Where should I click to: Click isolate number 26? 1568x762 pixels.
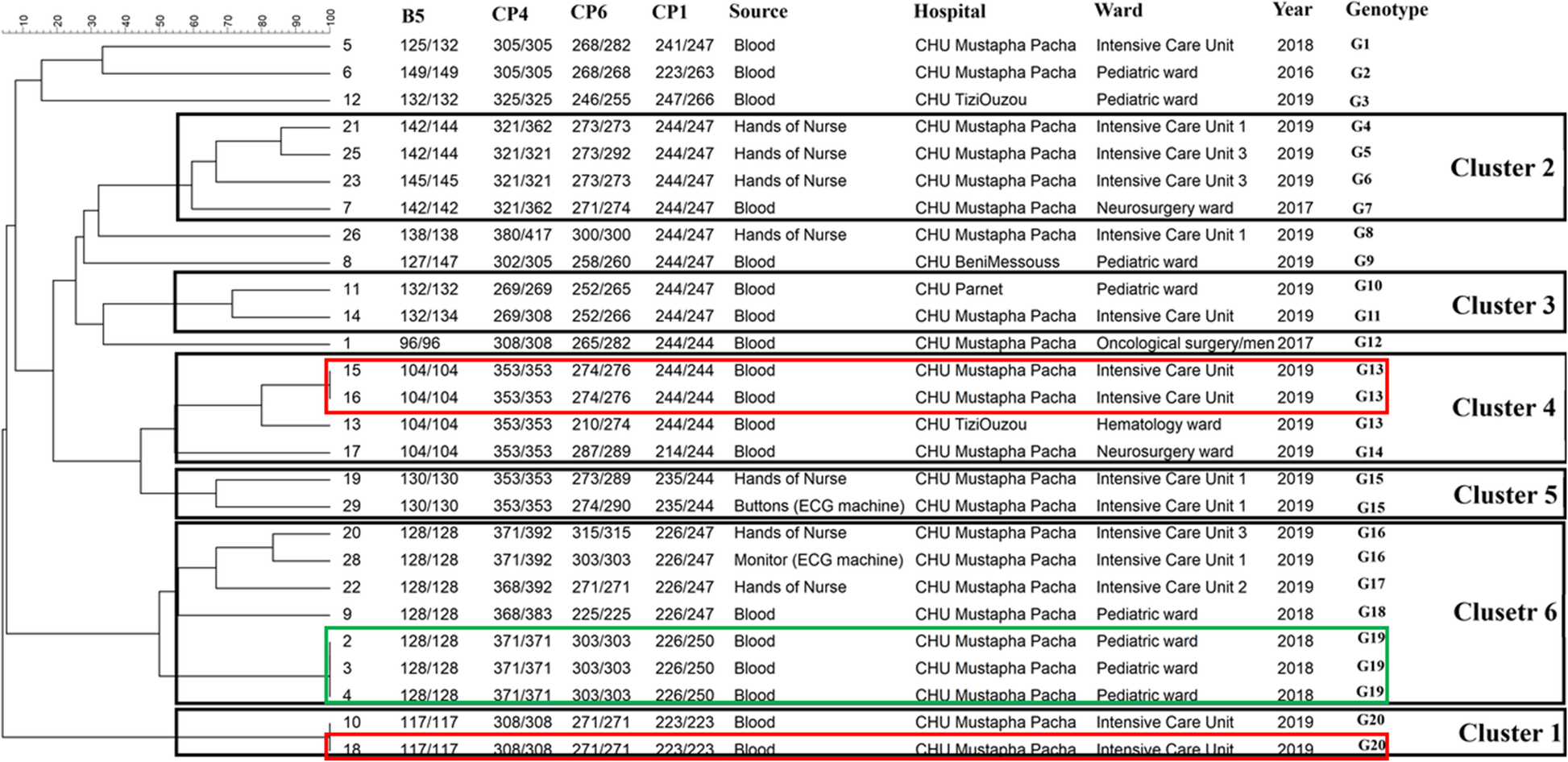coord(352,235)
